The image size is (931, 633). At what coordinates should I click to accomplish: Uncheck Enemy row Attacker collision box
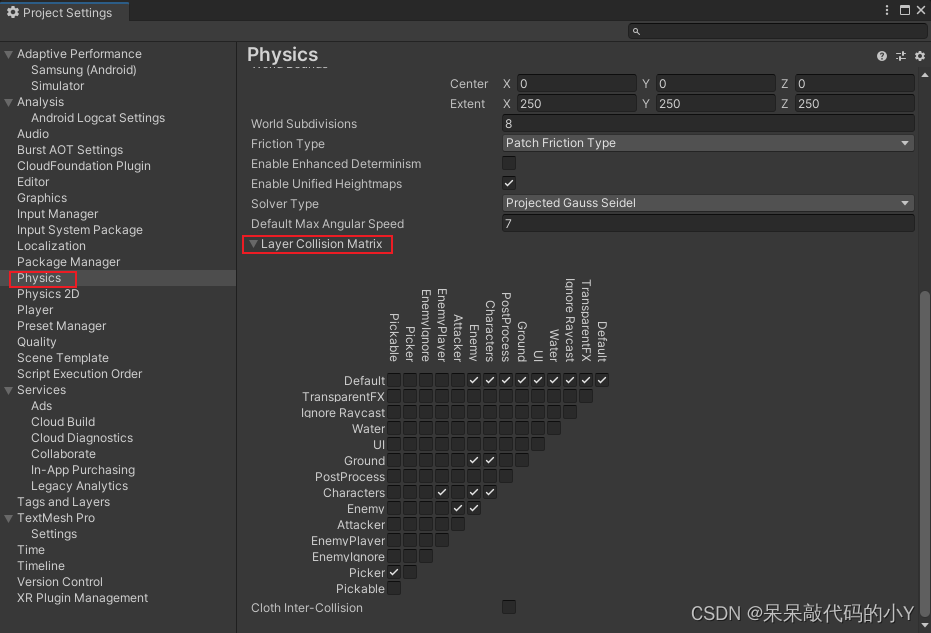pyautogui.click(x=458, y=508)
